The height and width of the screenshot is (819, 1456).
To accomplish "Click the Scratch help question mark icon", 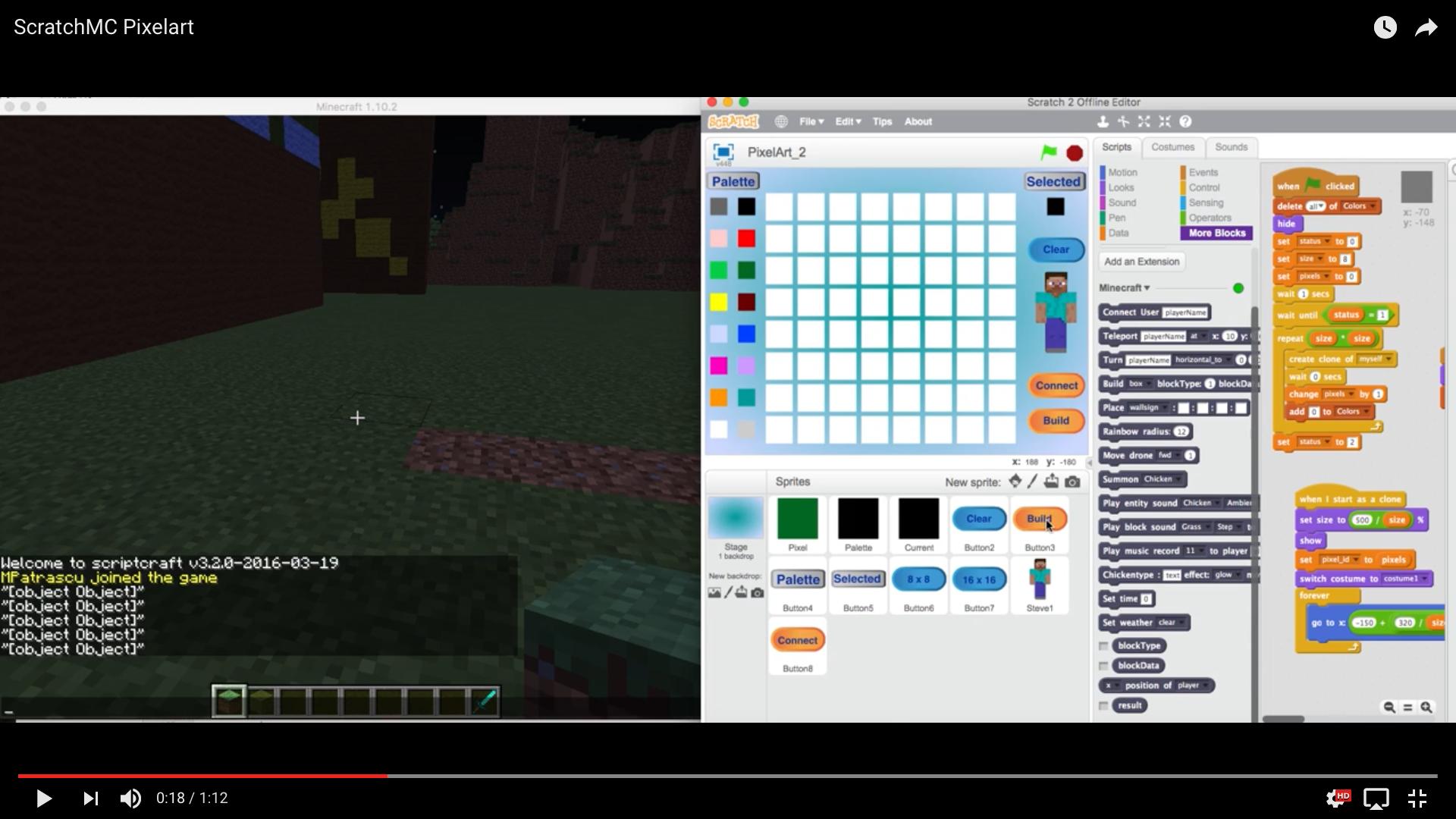I will click(1186, 121).
